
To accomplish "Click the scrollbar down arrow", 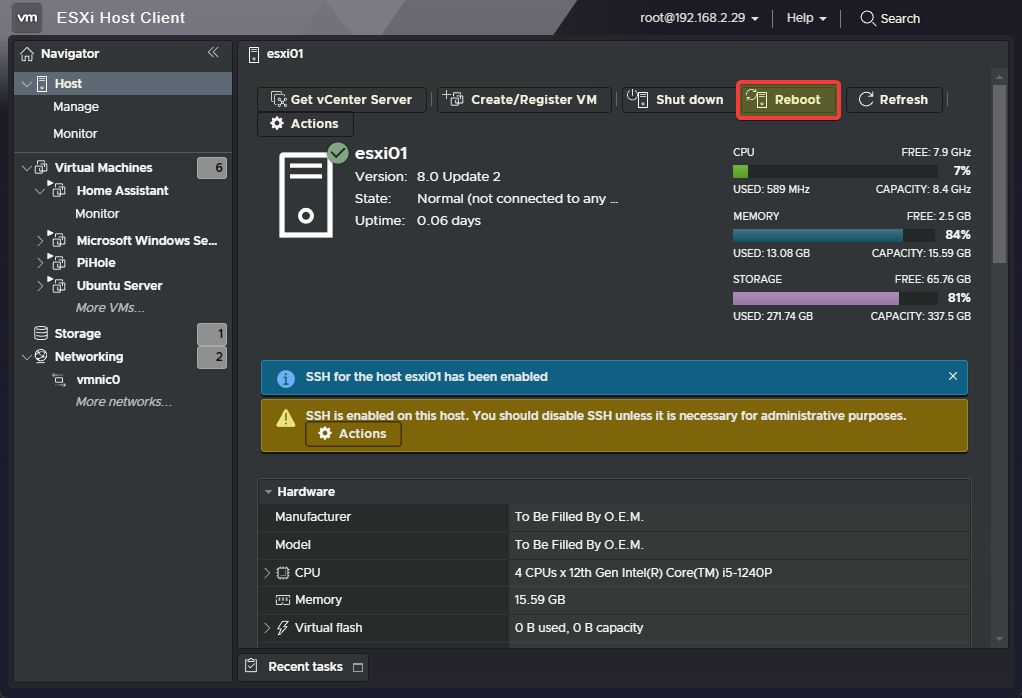I will click(x=999, y=639).
